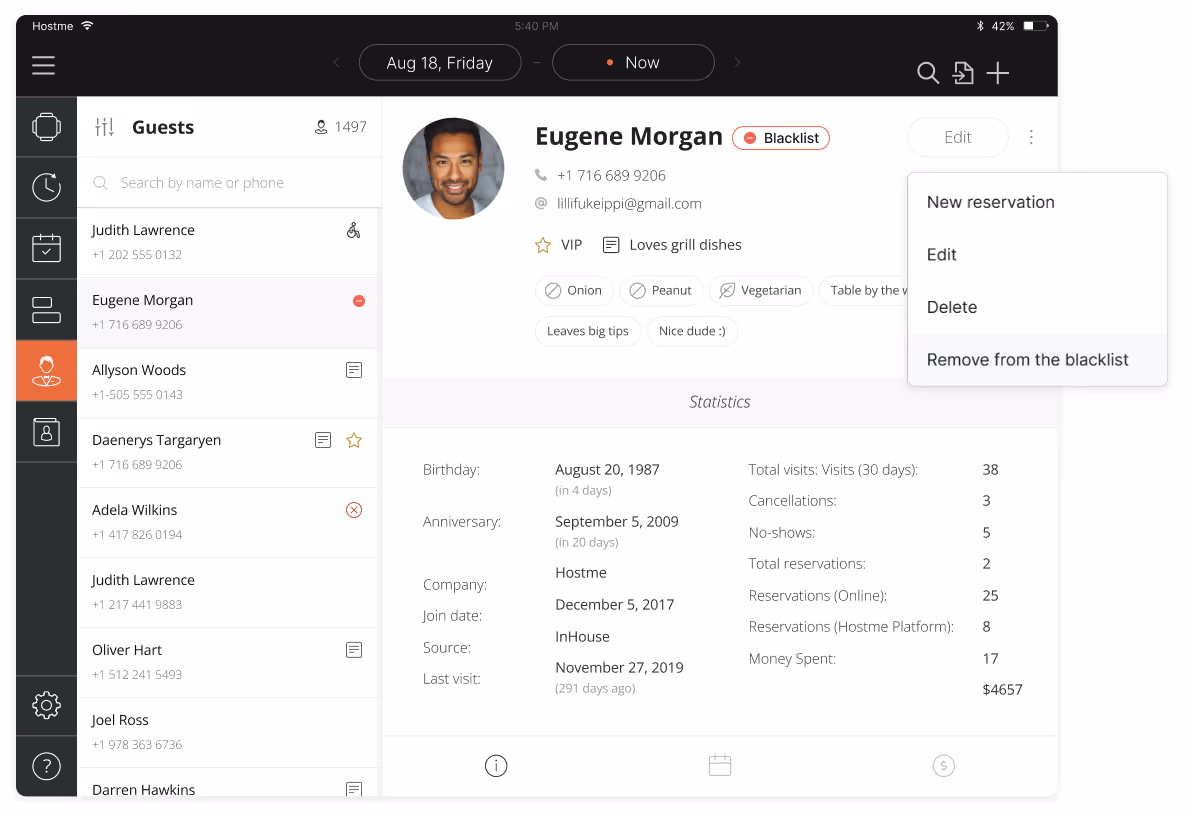
Task: Open the help question mark icon
Action: pos(46,766)
